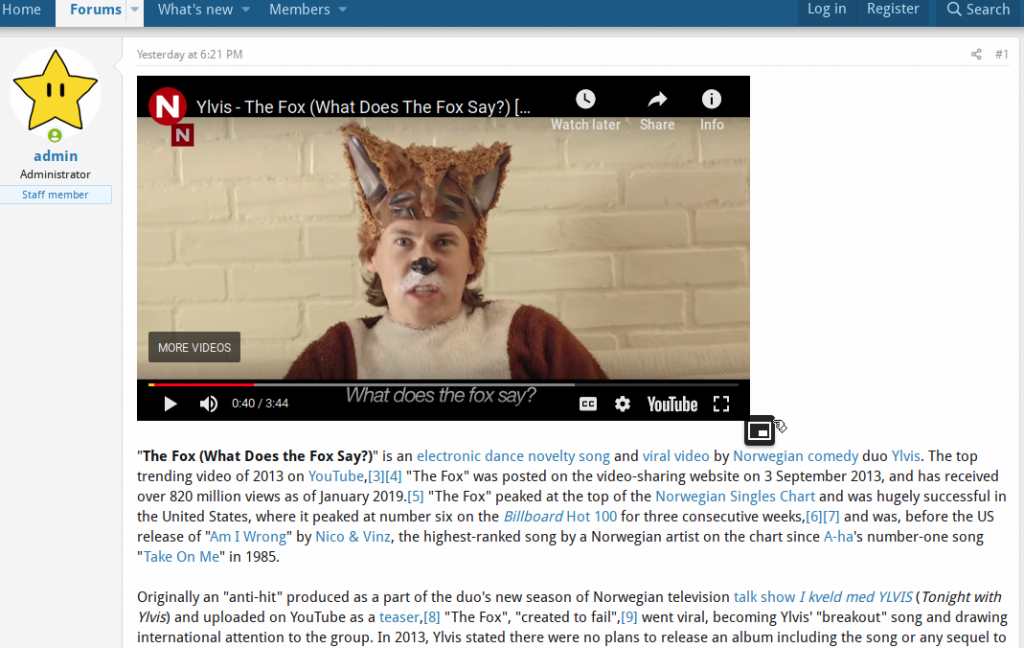Click citation [8] reference
The image size is (1024, 648).
point(432,617)
